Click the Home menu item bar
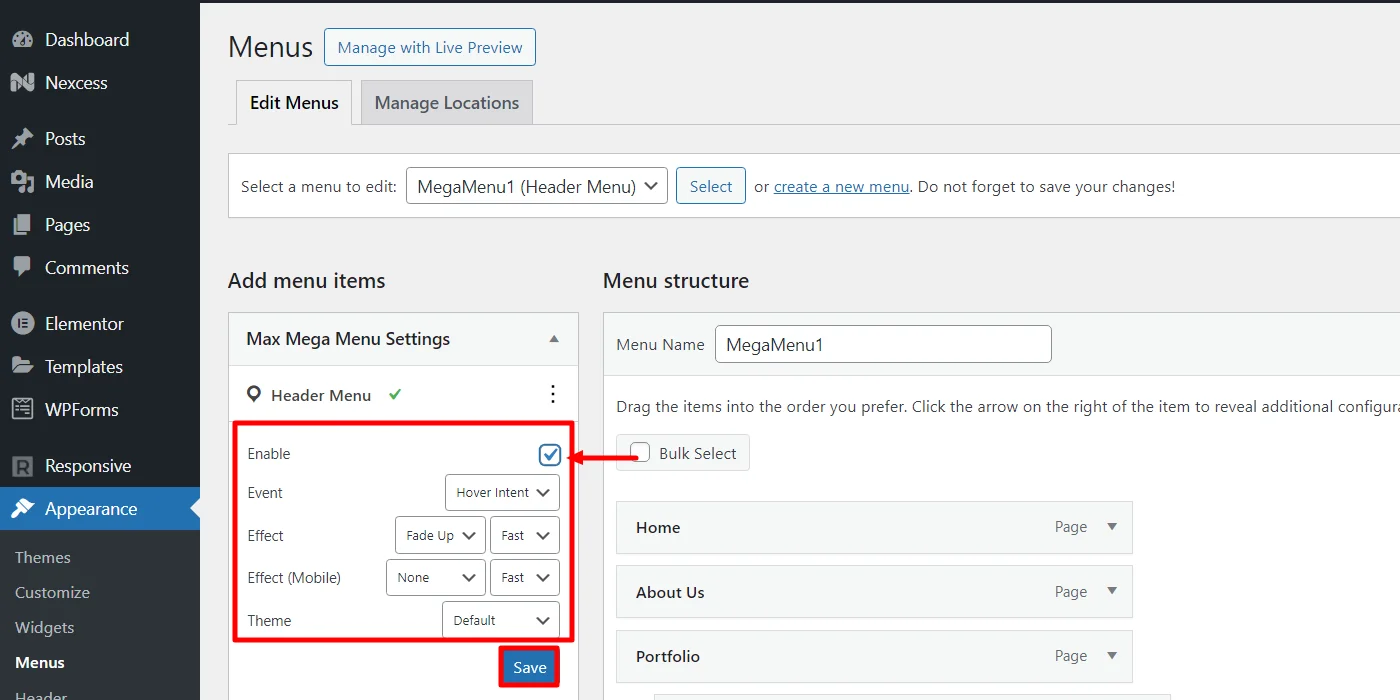The height and width of the screenshot is (700, 1400). (874, 527)
